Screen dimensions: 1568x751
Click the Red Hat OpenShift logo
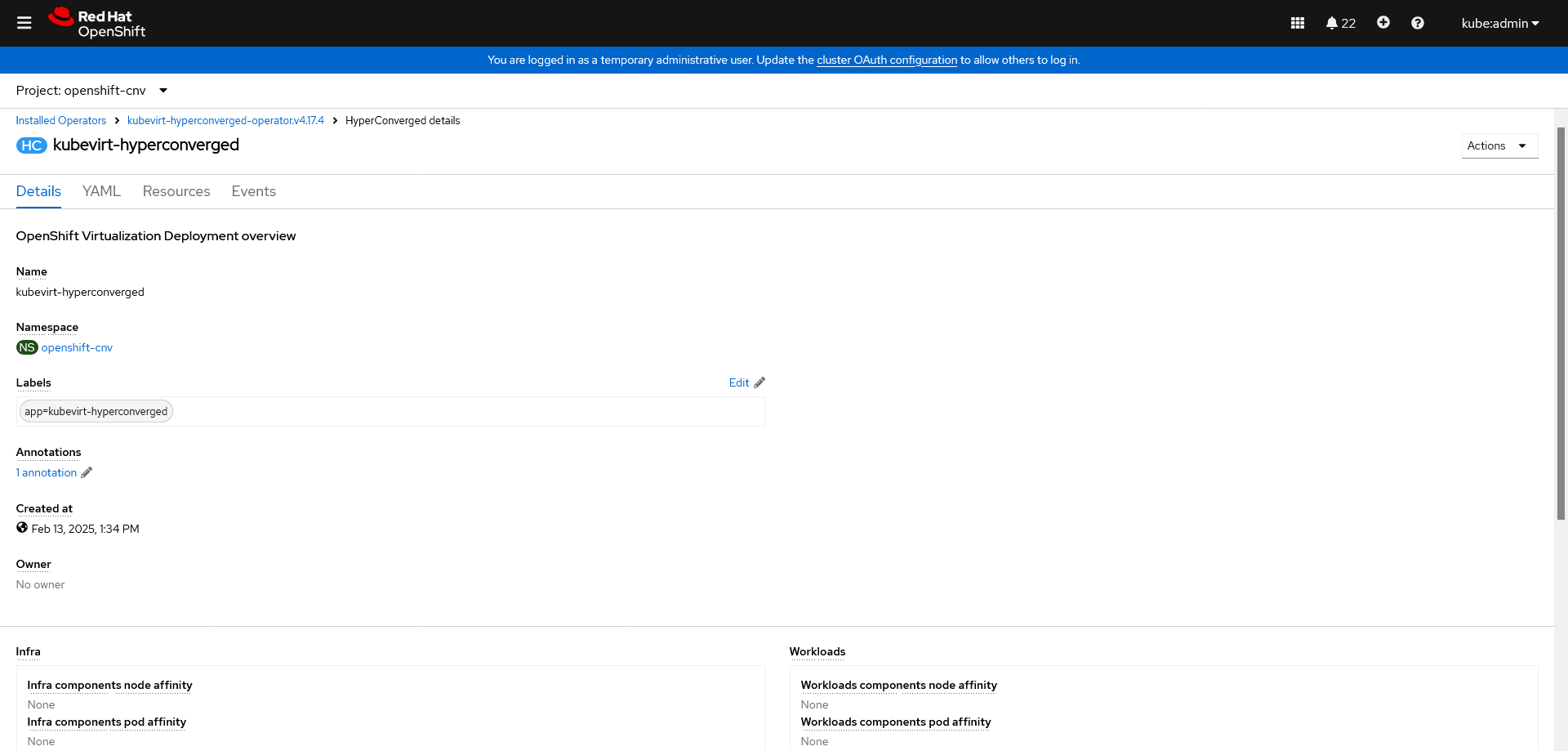point(96,23)
